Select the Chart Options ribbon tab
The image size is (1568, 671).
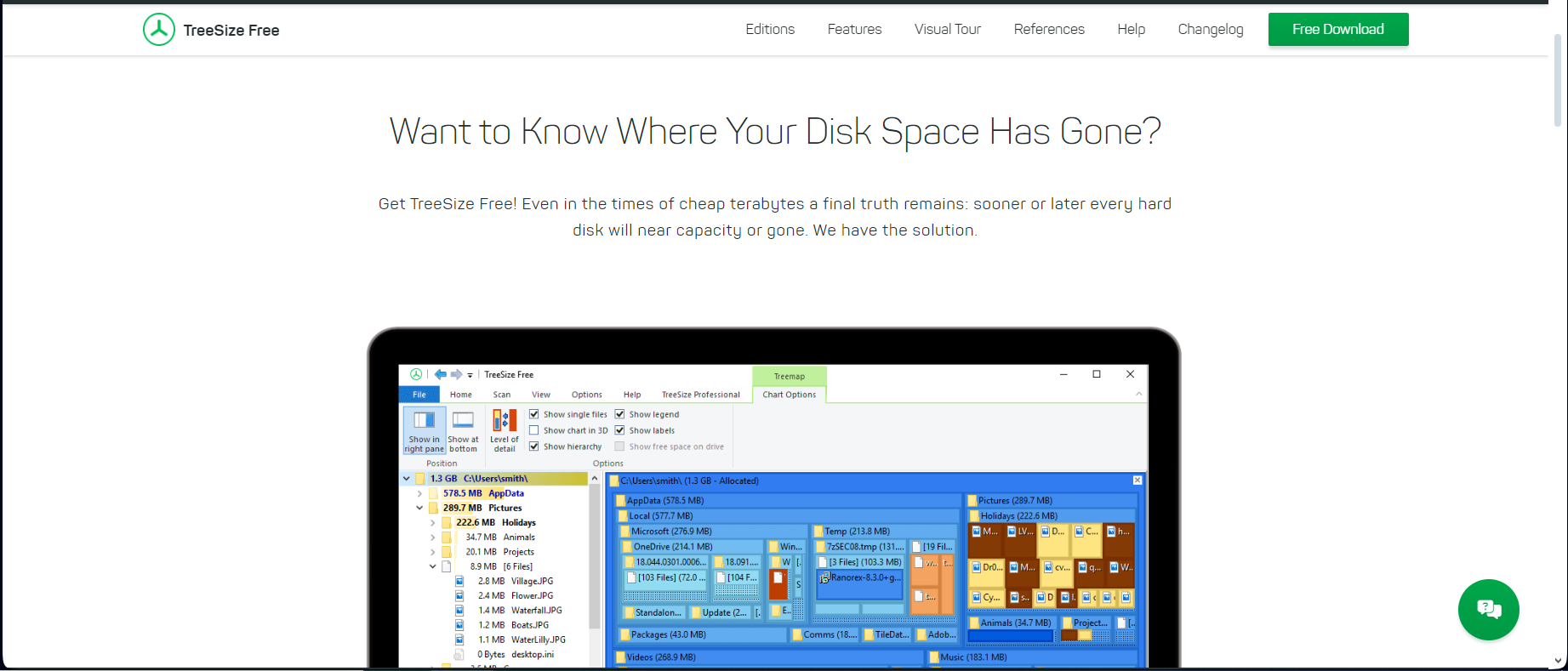click(x=790, y=395)
